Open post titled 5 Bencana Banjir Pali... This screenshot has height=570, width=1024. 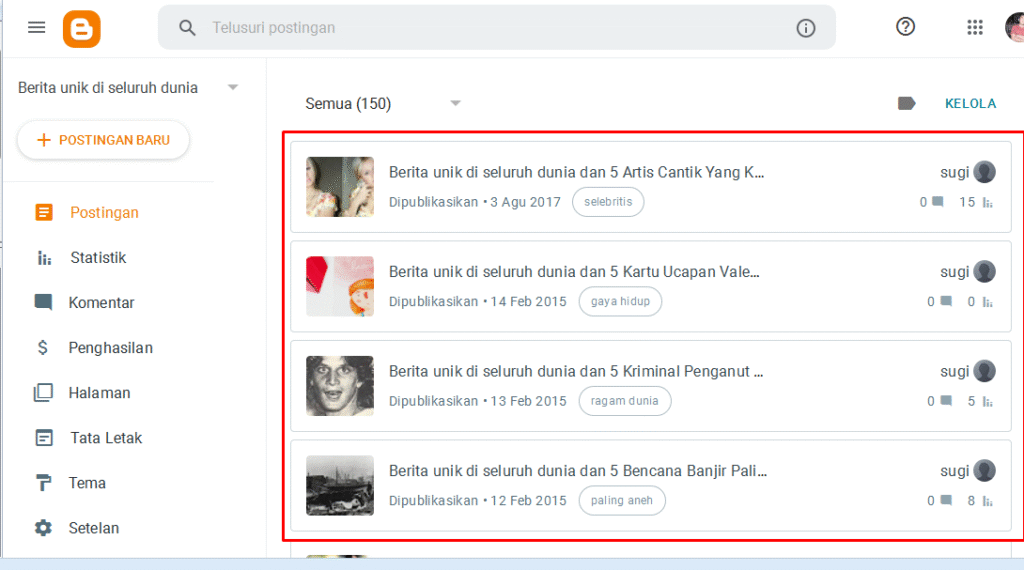(578, 471)
